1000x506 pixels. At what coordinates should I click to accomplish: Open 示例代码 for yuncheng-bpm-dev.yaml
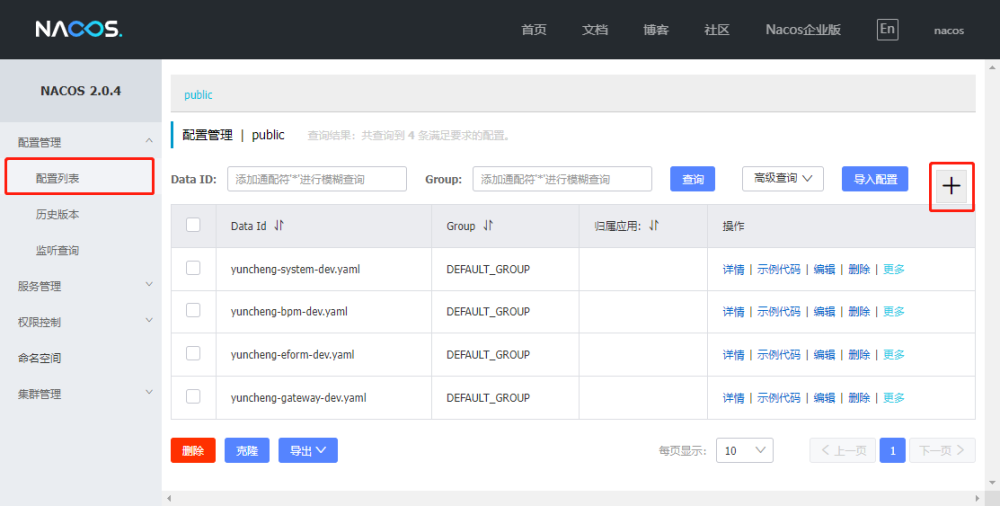click(779, 311)
